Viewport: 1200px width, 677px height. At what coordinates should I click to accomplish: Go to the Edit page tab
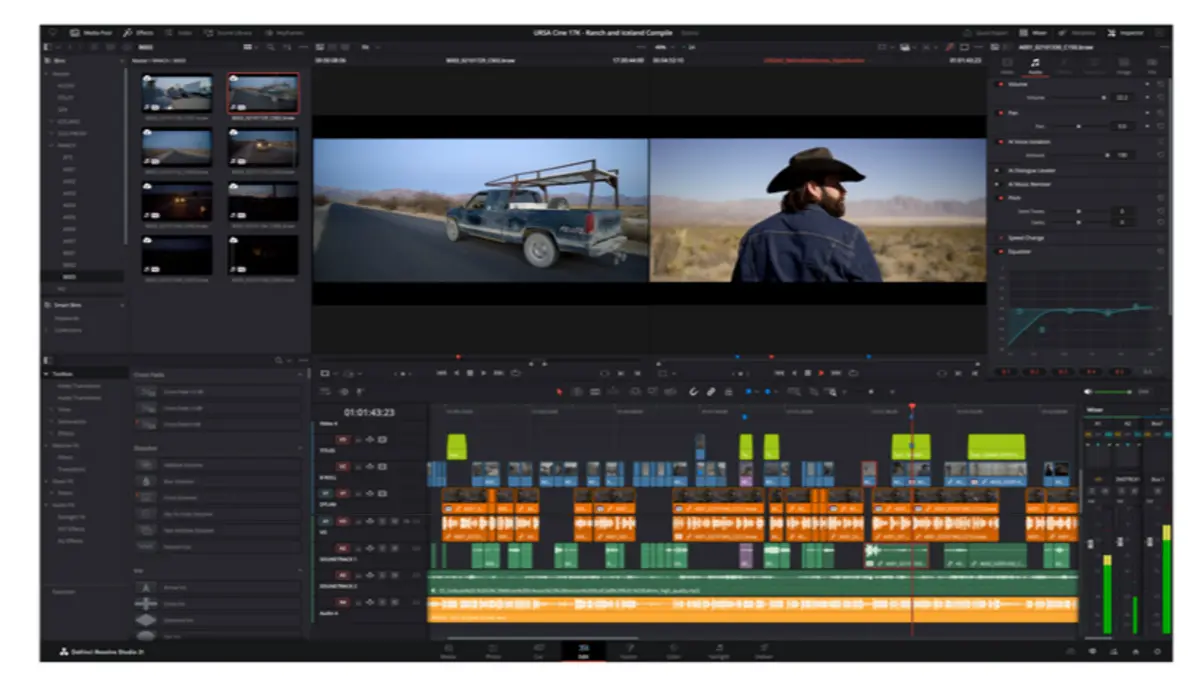coord(584,650)
